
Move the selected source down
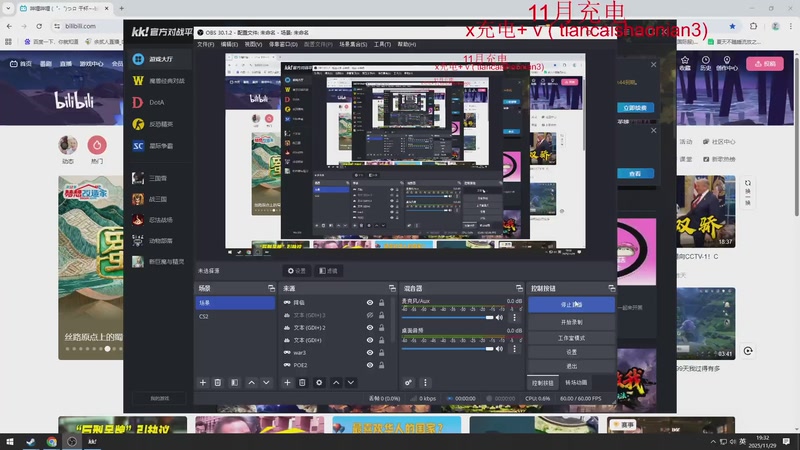pyautogui.click(x=351, y=383)
